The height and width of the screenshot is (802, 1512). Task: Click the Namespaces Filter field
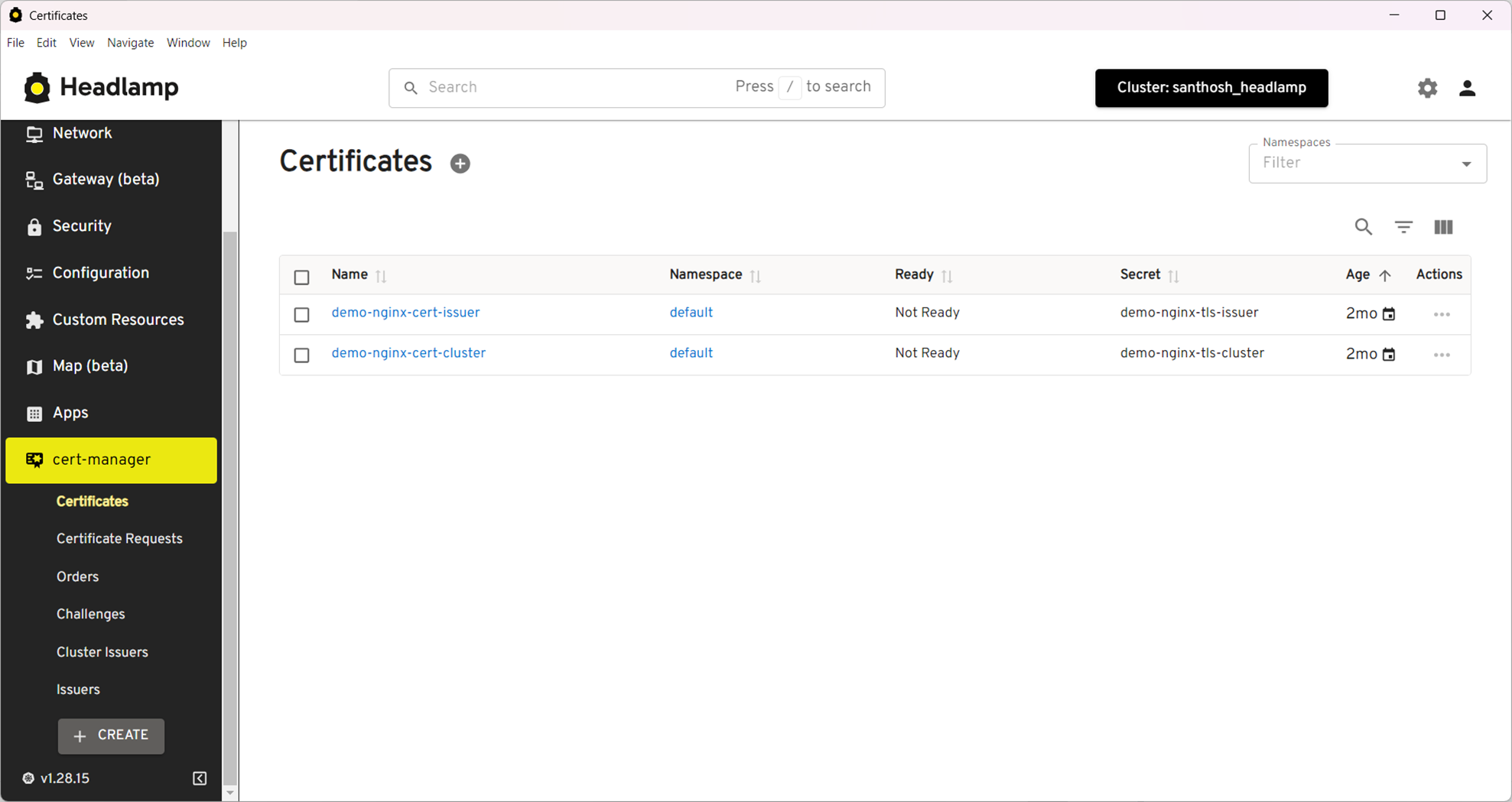[x=1367, y=164]
